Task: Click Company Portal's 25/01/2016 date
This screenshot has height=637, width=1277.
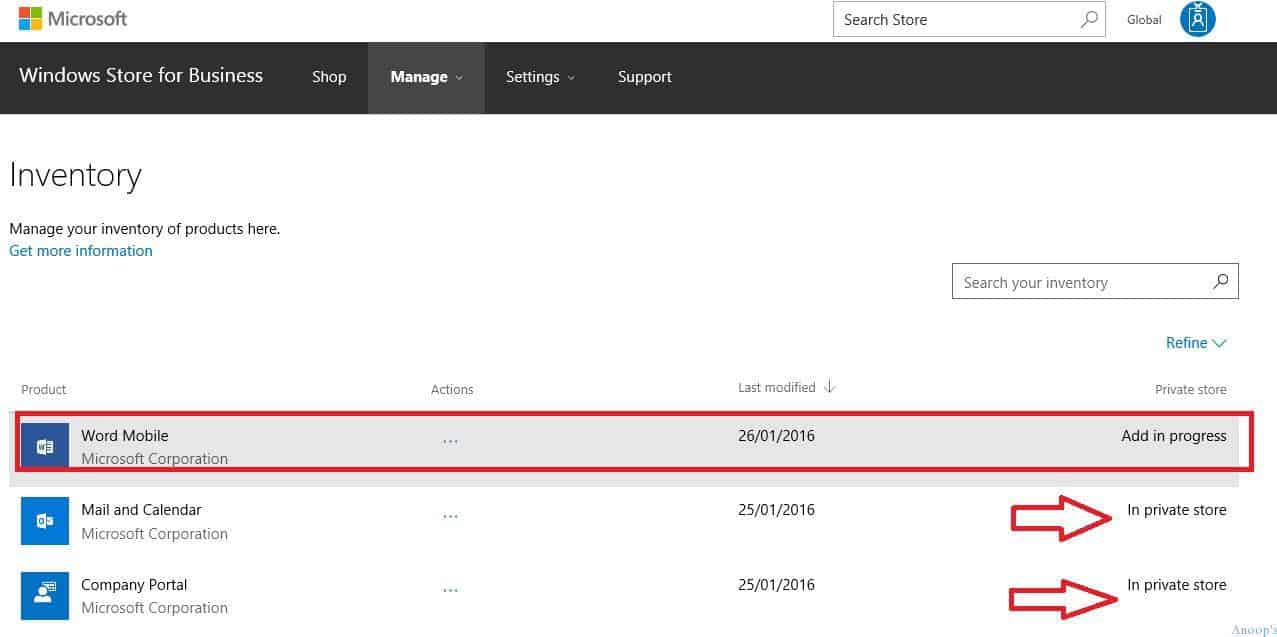Action: tap(776, 585)
